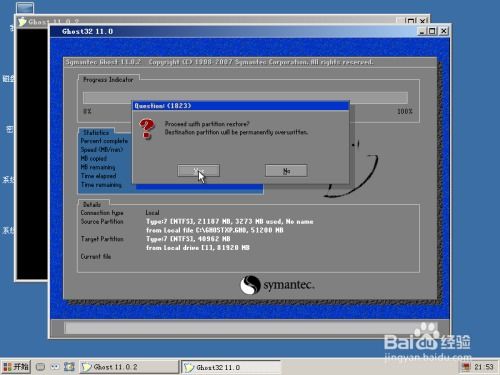500x375 pixels.
Task: Click the 'Local' connection type value
Action: tap(152, 213)
